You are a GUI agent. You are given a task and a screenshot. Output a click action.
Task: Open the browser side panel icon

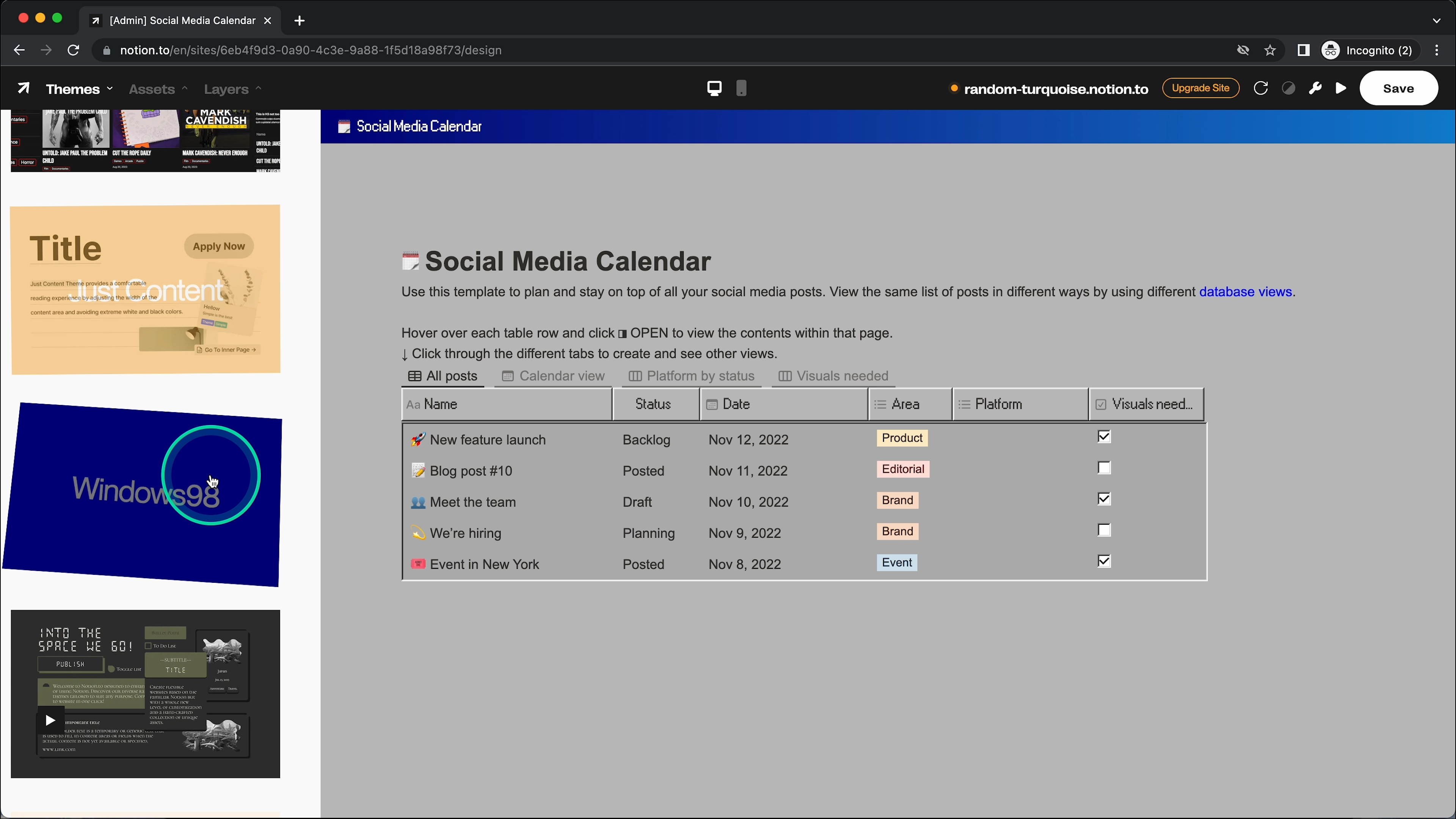tap(1304, 50)
